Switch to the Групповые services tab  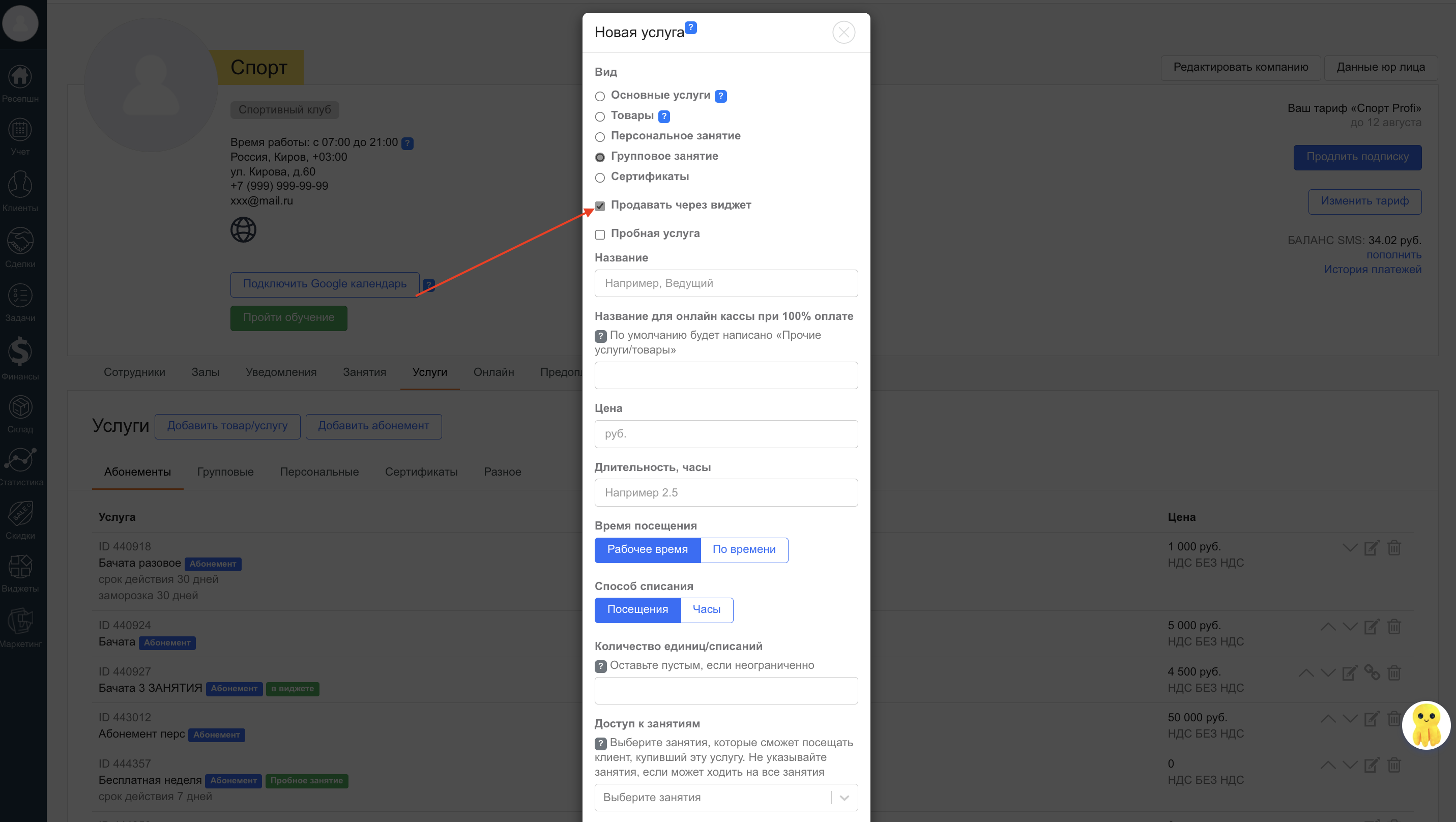tap(225, 472)
